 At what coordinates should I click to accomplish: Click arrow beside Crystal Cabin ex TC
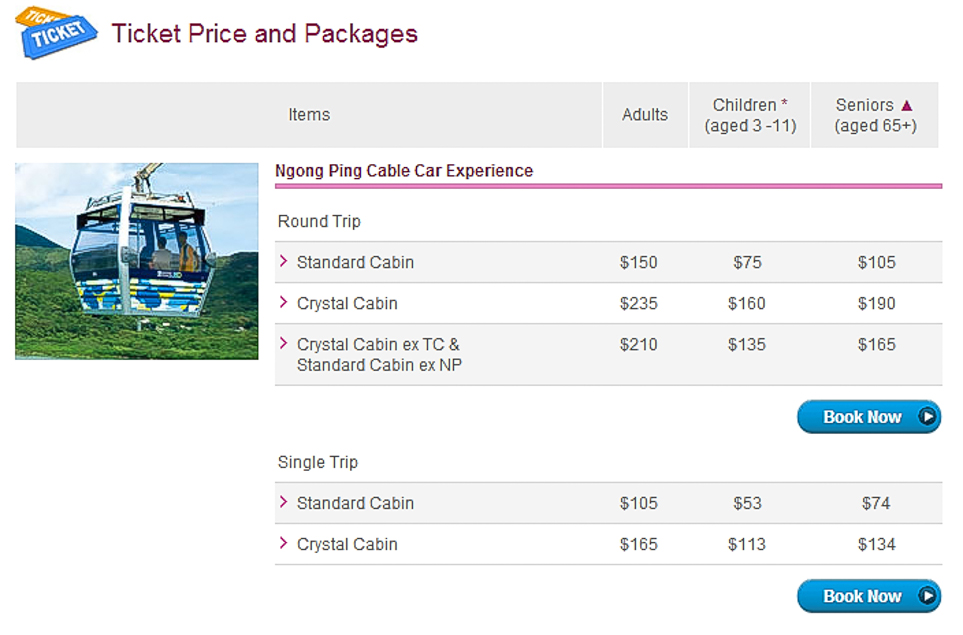[283, 344]
